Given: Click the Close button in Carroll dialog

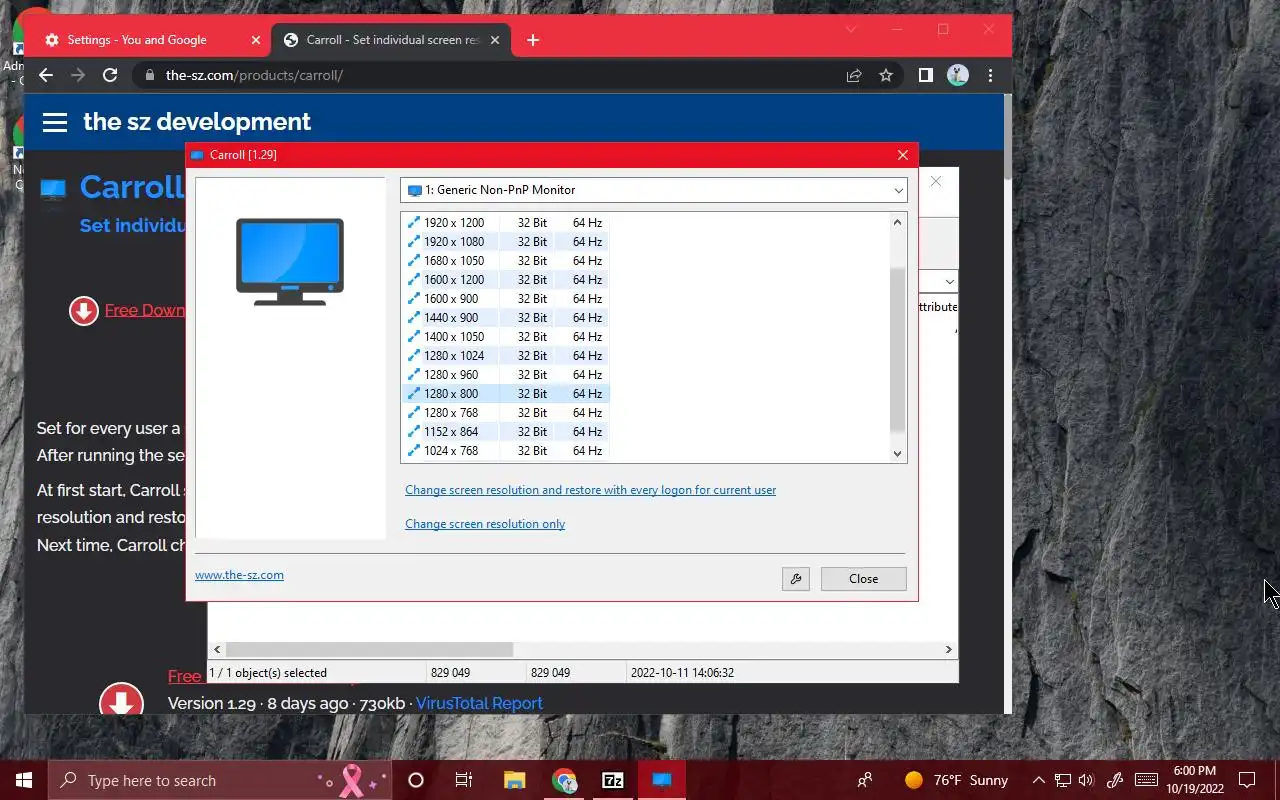Looking at the screenshot, I should [x=863, y=579].
